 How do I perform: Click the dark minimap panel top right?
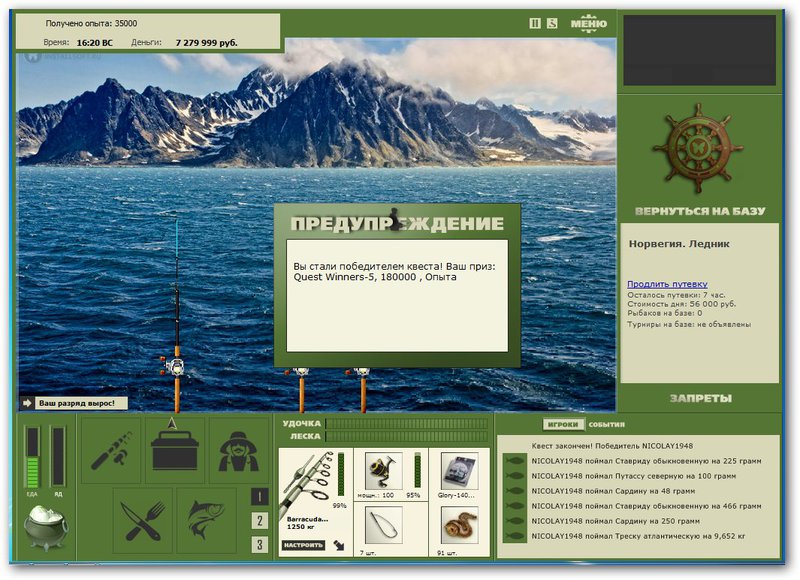click(x=699, y=50)
